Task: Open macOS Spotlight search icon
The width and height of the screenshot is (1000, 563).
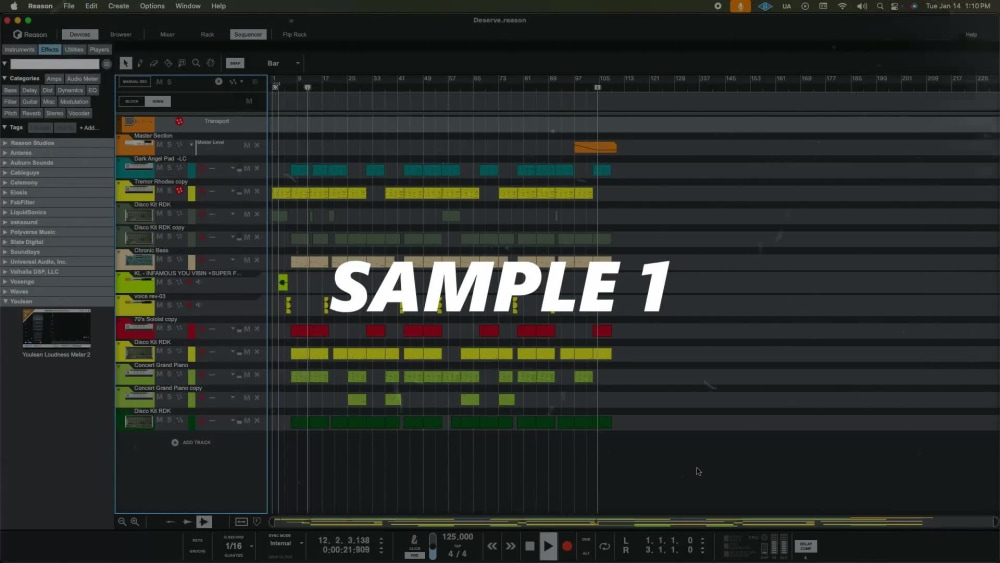Action: tap(880, 6)
